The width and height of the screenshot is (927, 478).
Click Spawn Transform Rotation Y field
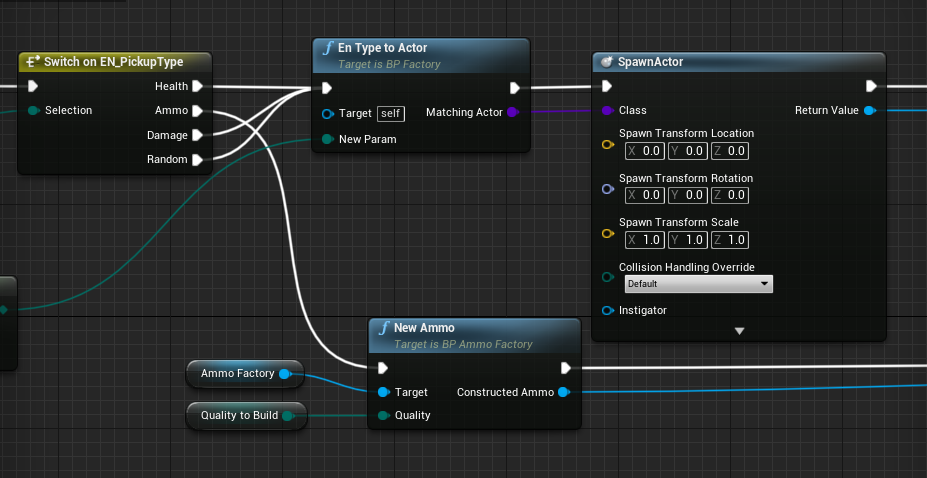click(x=694, y=195)
